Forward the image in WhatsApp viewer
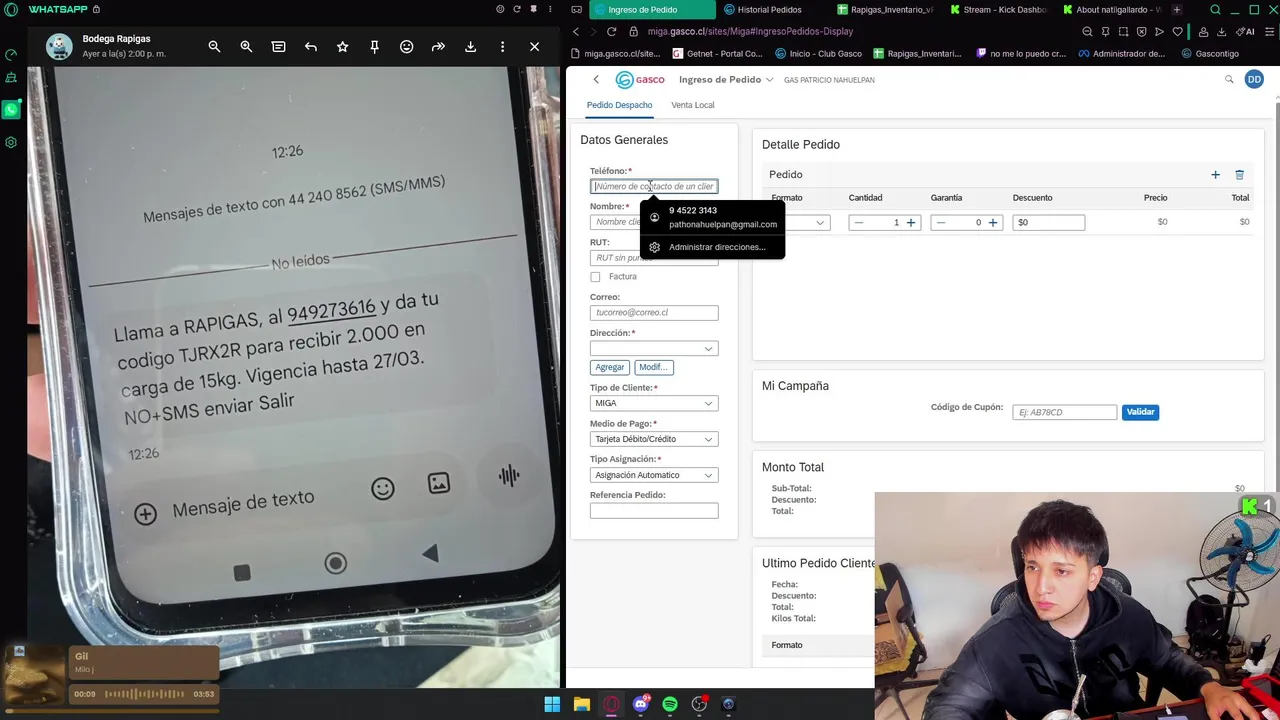 coord(438,47)
